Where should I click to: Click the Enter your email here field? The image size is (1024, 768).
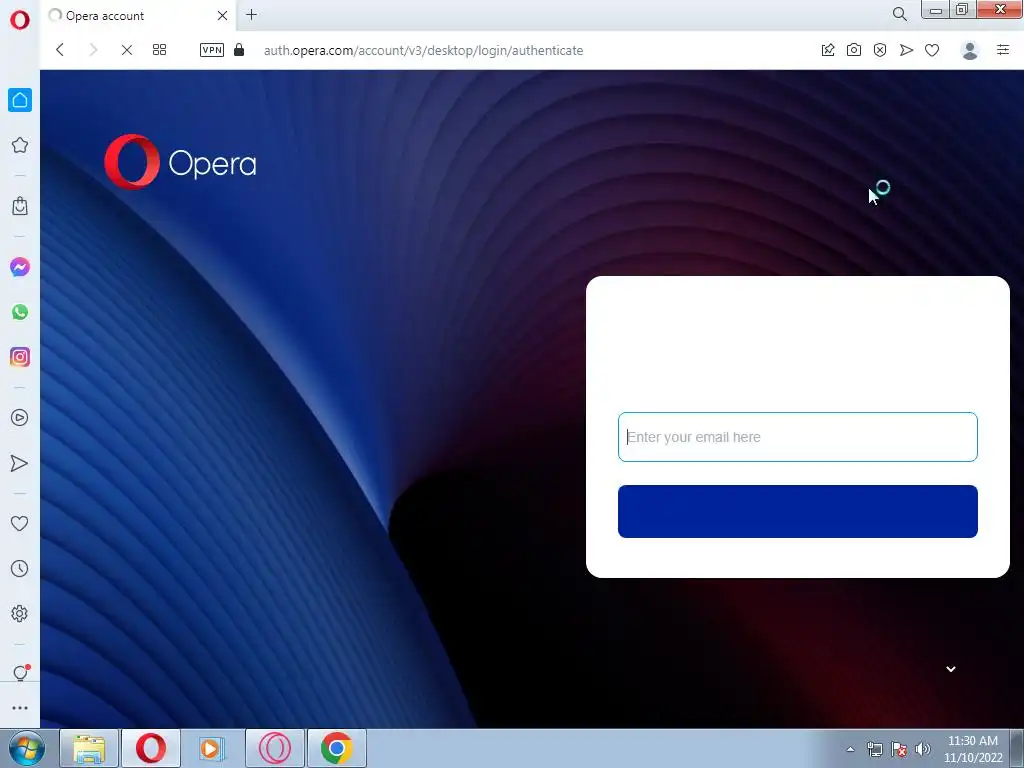(797, 437)
